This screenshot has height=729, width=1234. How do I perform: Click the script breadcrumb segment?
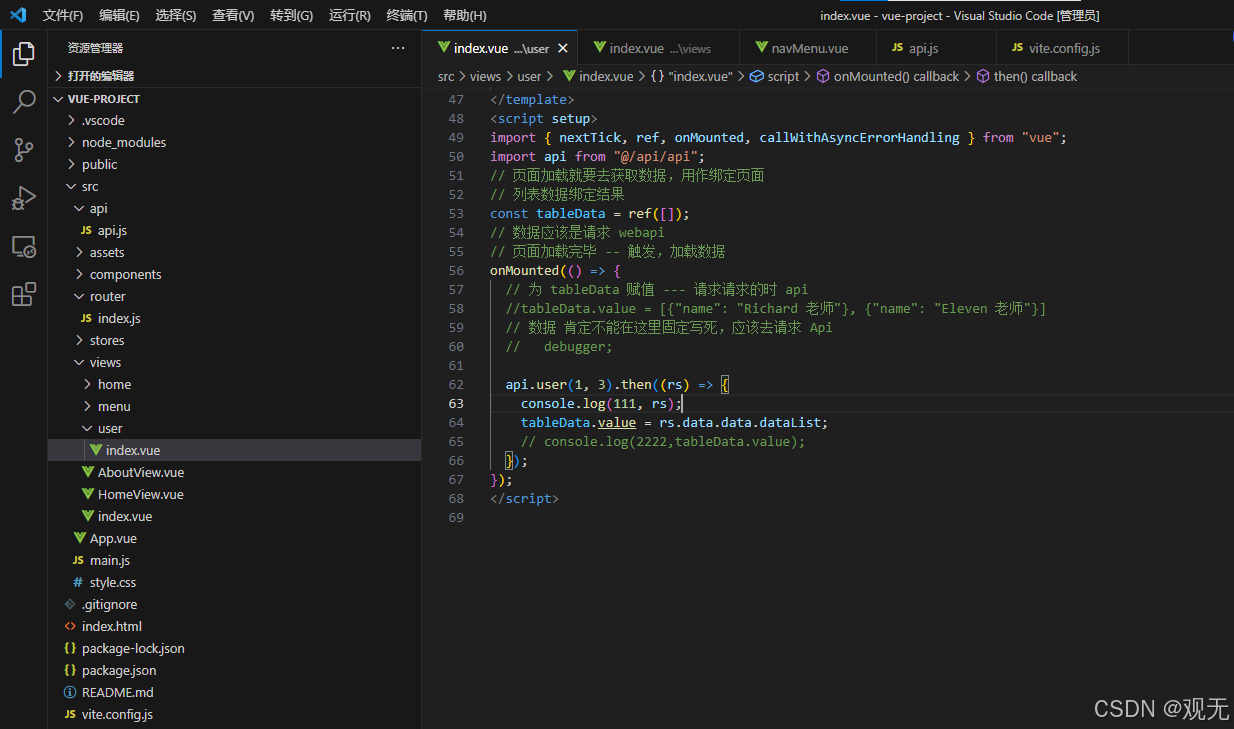coord(775,76)
